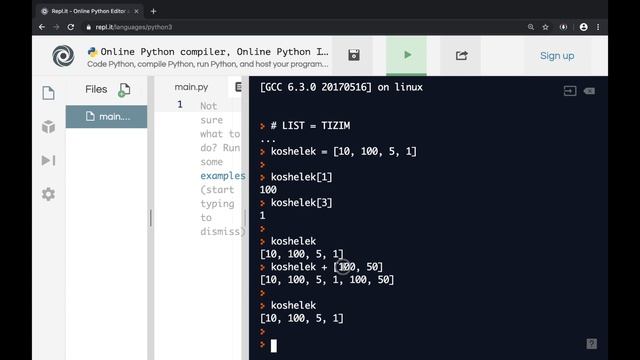Click the 'koshelek[3]' console line
This screenshot has width=640, height=360.
click(x=302, y=203)
